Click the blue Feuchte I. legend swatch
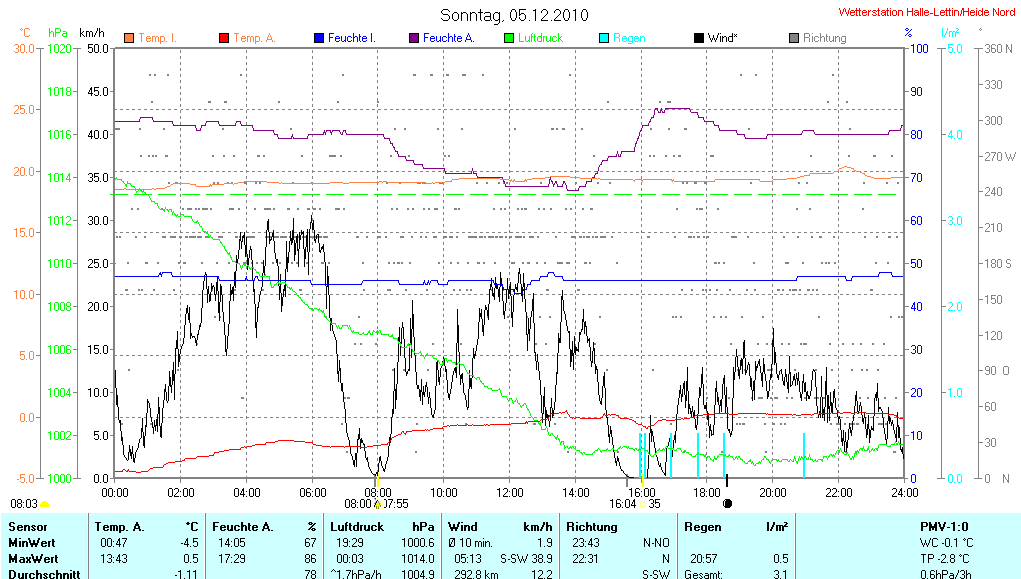 (319, 38)
